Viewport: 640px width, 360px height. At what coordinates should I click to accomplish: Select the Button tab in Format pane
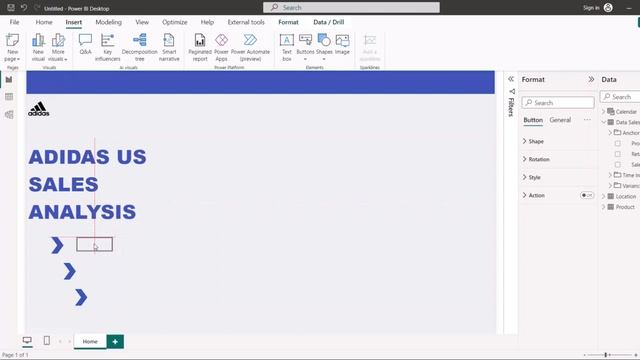click(533, 120)
